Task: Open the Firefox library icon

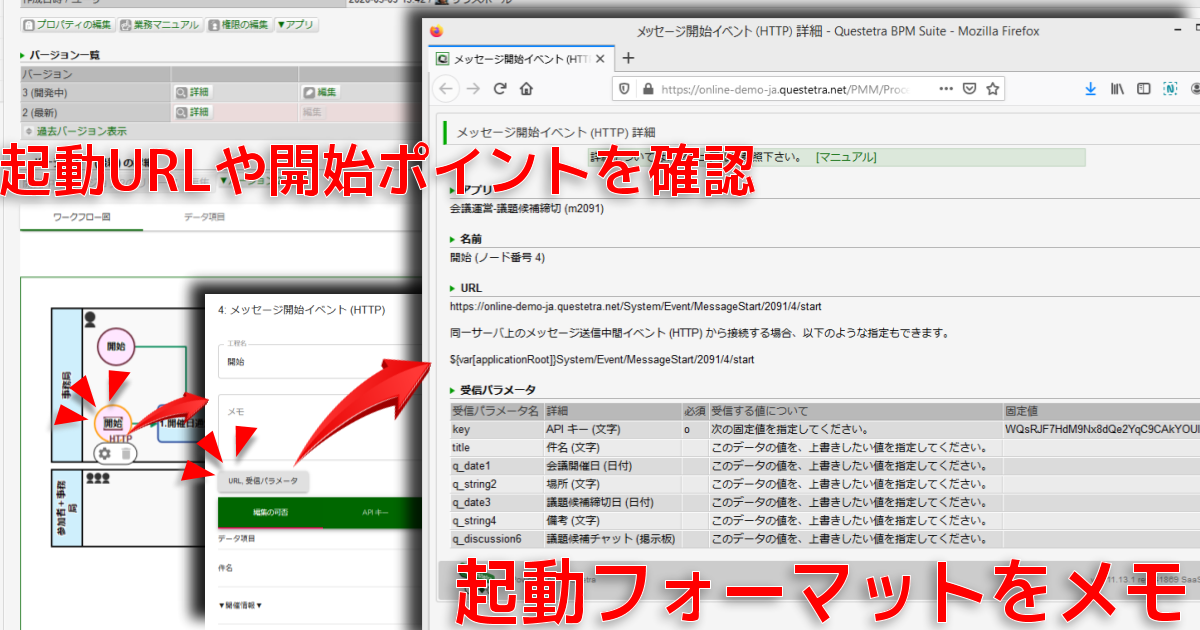Action: 1117,88
